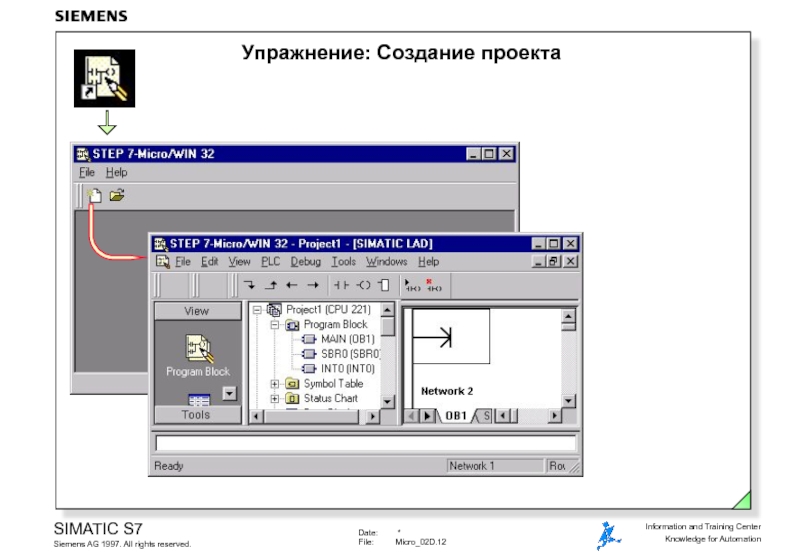Viewport: 800px width, 554px height.
Task: Insert a contact using toolbar icon
Action: tap(341, 285)
